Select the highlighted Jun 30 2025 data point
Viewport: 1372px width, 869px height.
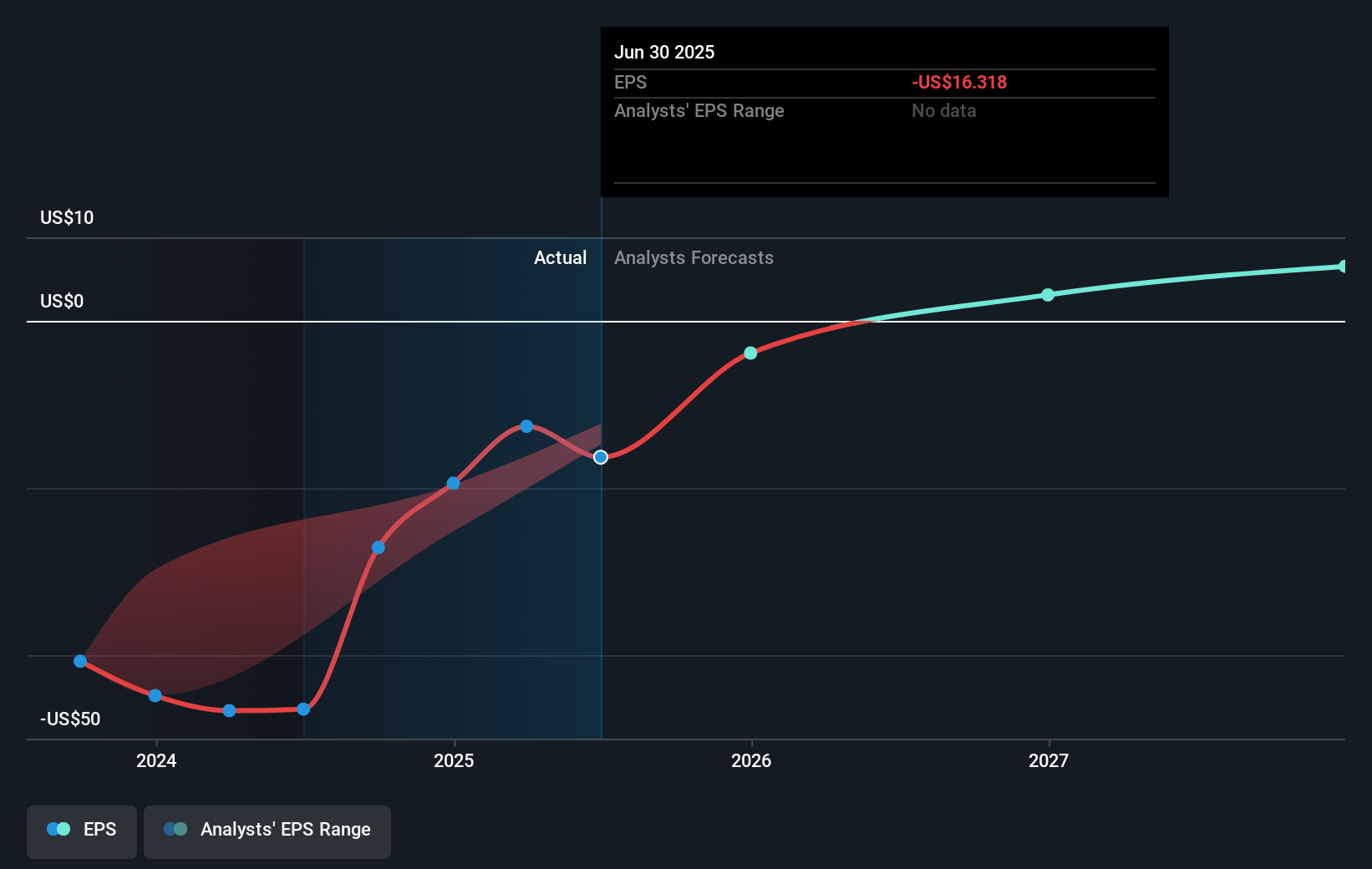tap(600, 456)
